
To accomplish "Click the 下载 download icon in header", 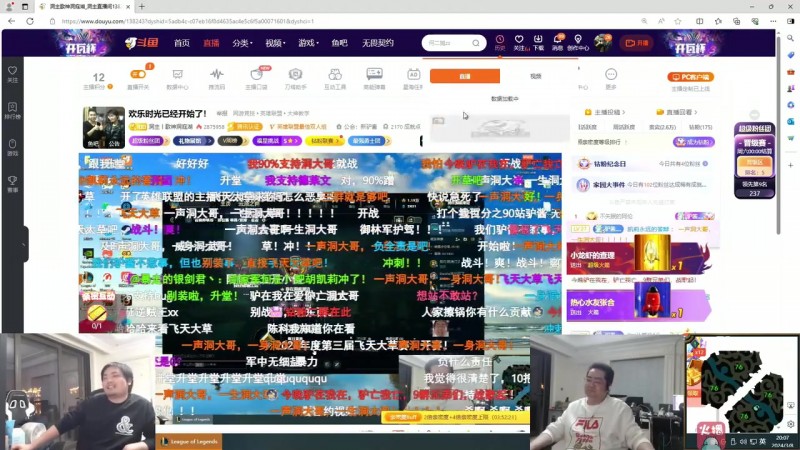I will [x=538, y=42].
